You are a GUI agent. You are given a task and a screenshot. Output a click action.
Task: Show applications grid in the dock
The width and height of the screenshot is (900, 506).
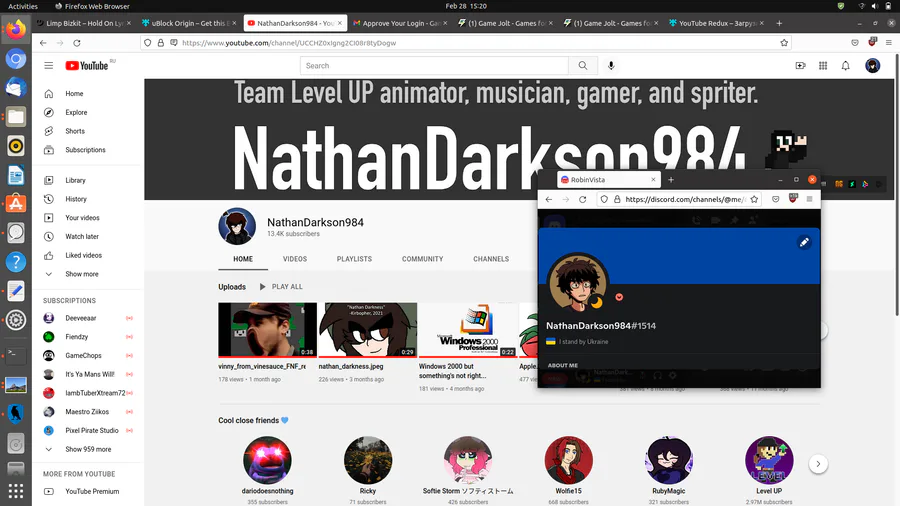tap(16, 491)
